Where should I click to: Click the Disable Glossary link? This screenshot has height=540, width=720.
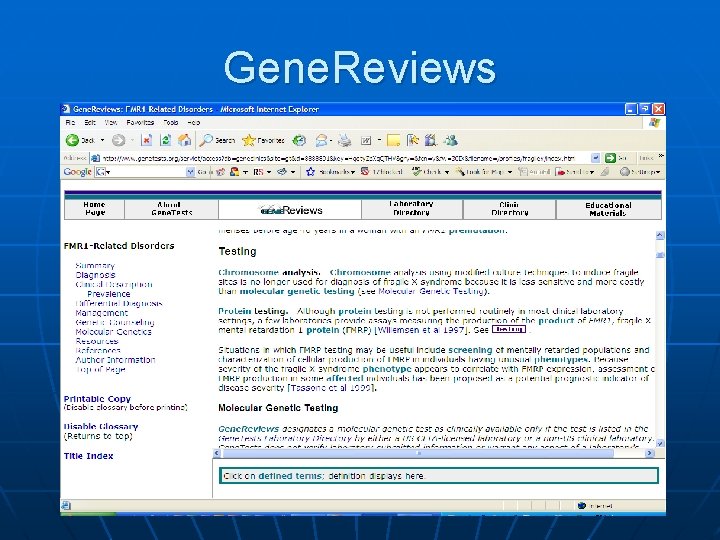(x=101, y=427)
